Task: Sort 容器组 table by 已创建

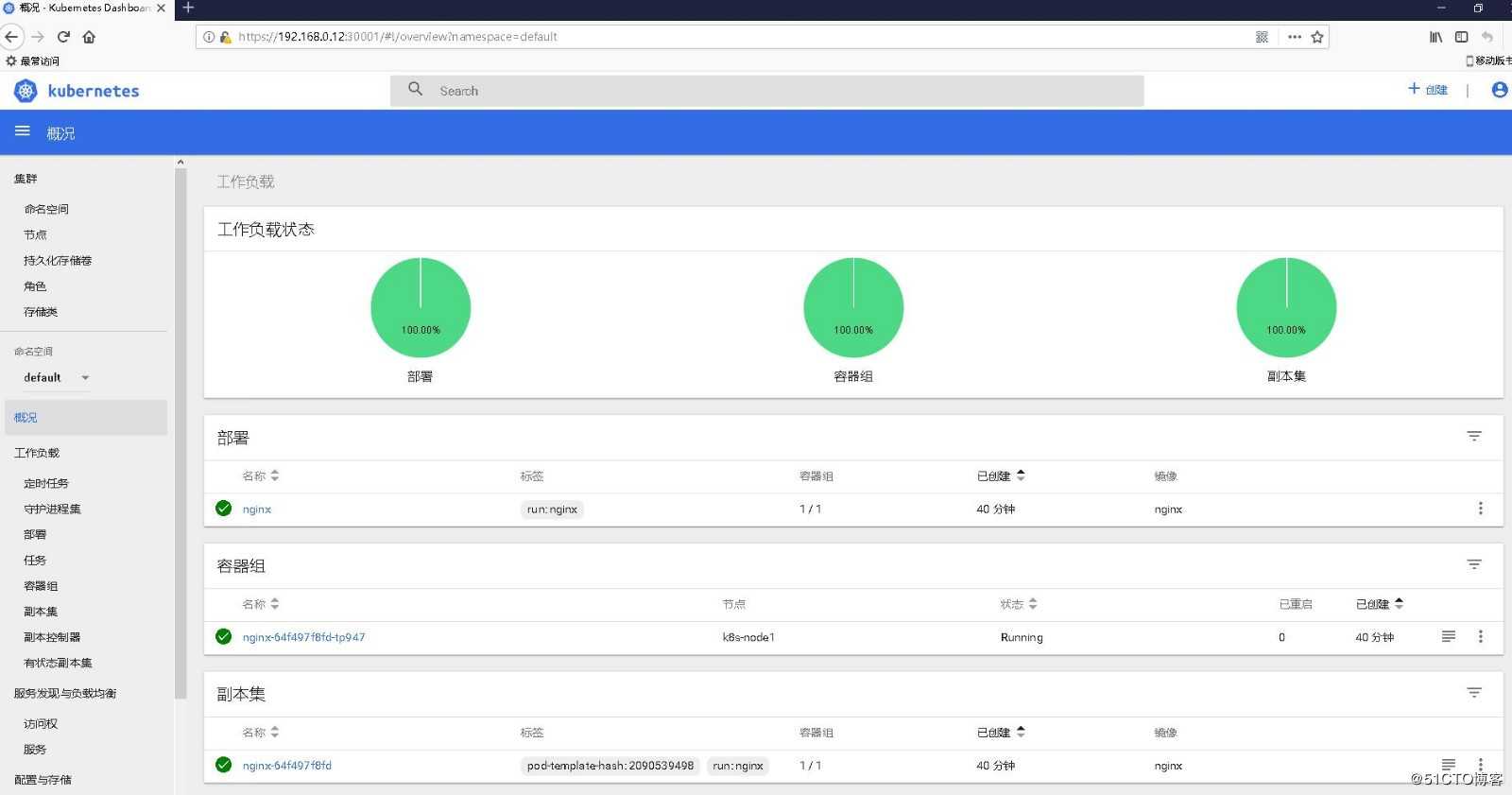Action: (1380, 604)
